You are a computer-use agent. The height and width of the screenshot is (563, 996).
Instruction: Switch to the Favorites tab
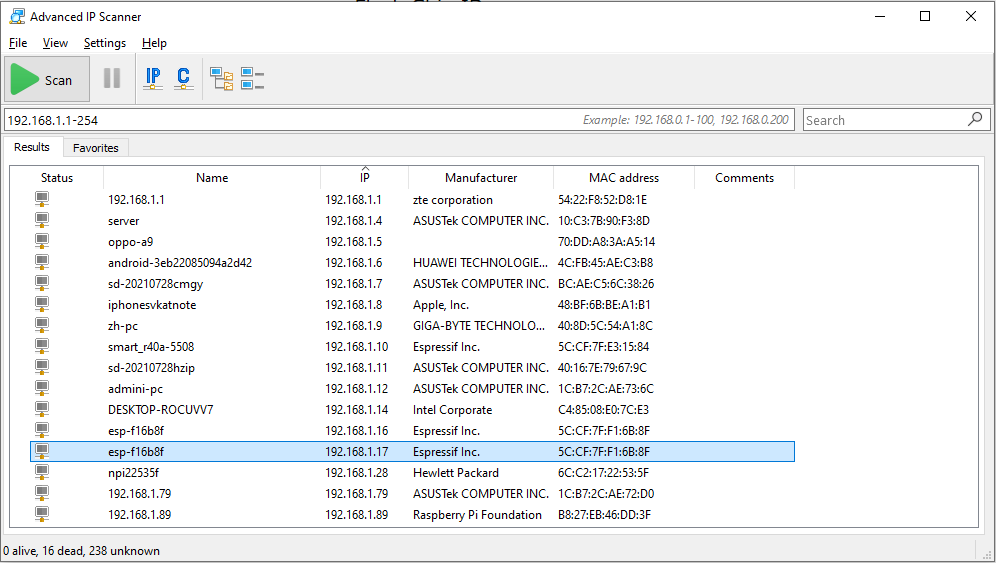click(x=96, y=147)
